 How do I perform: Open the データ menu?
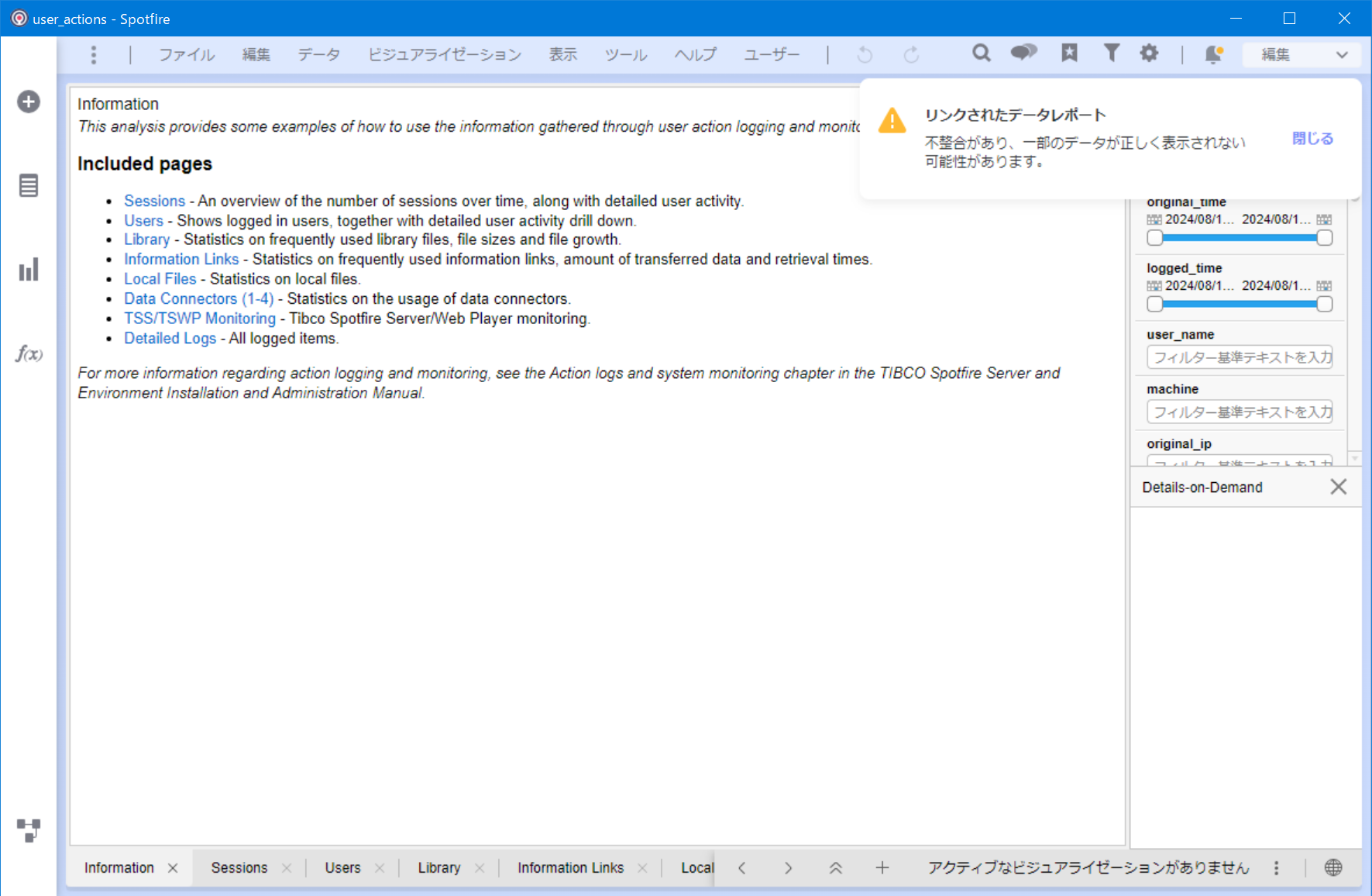coord(319,54)
